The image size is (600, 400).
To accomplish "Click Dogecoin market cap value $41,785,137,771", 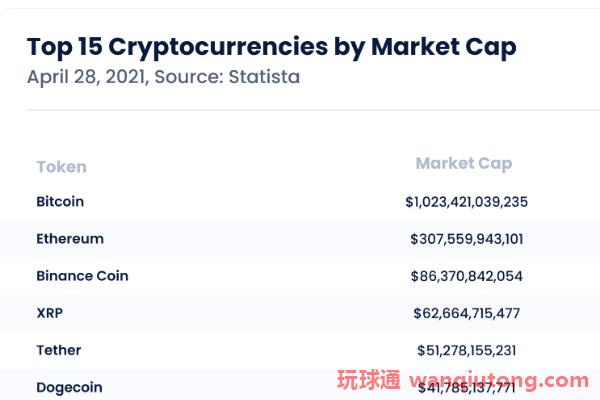I will pyautogui.click(x=466, y=388).
